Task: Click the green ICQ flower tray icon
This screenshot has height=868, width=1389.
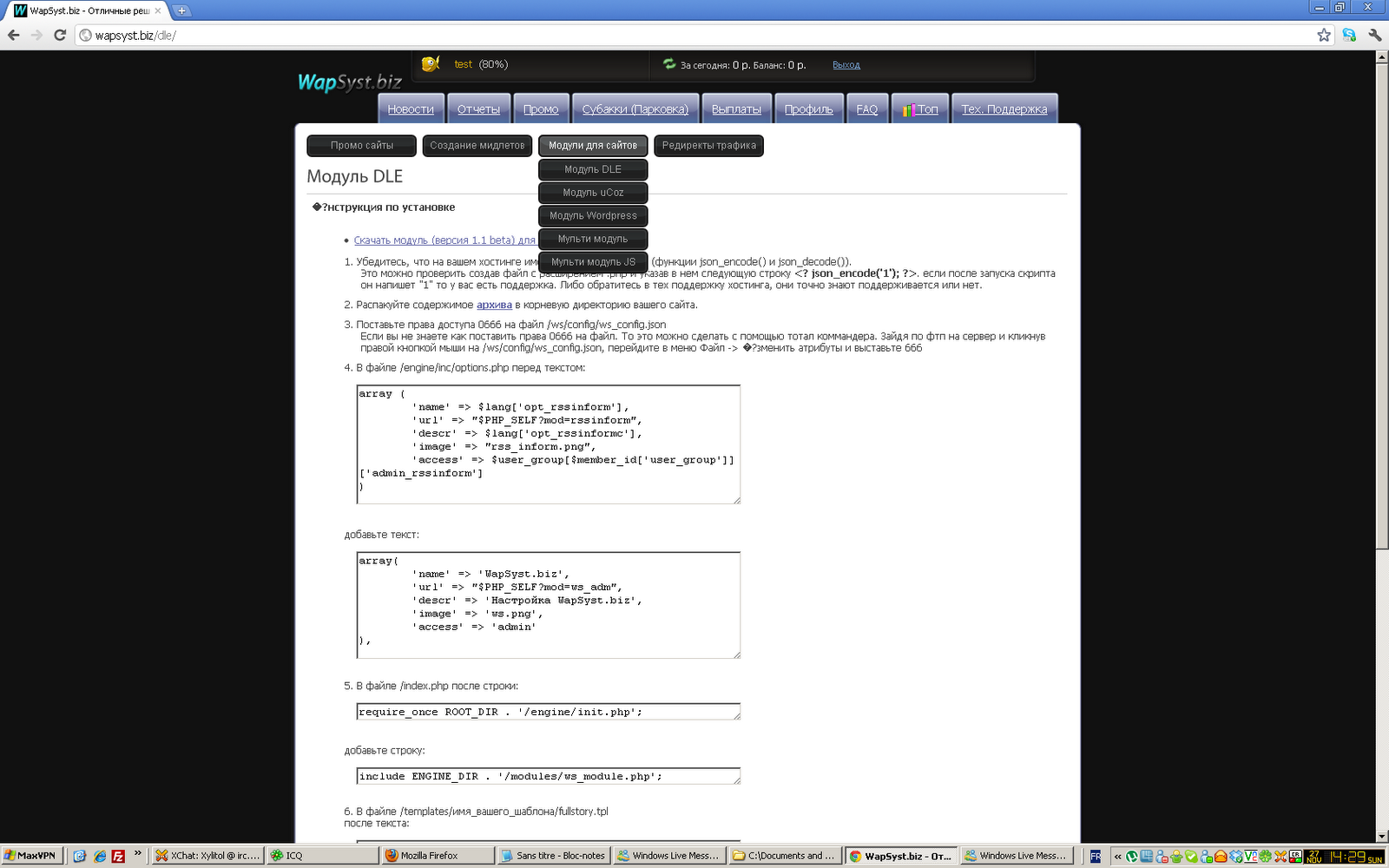Action: tap(1265, 857)
